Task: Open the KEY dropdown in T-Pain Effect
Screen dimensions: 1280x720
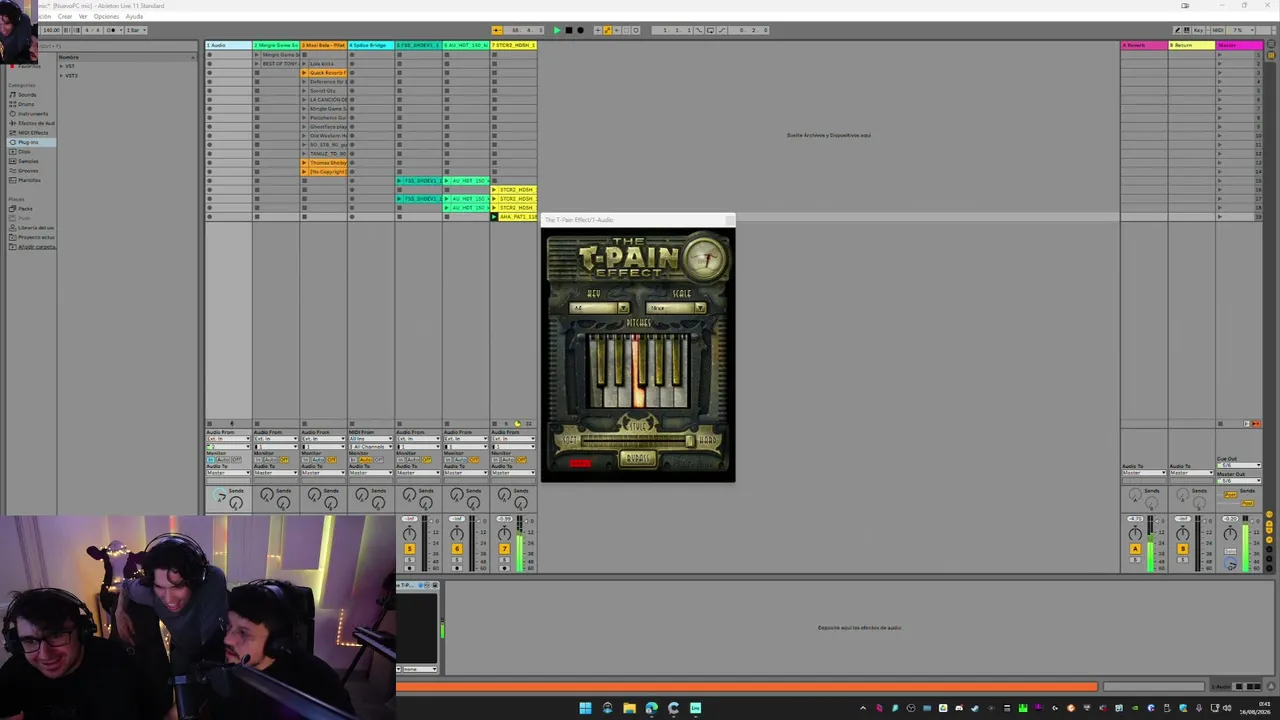Action: (599, 308)
